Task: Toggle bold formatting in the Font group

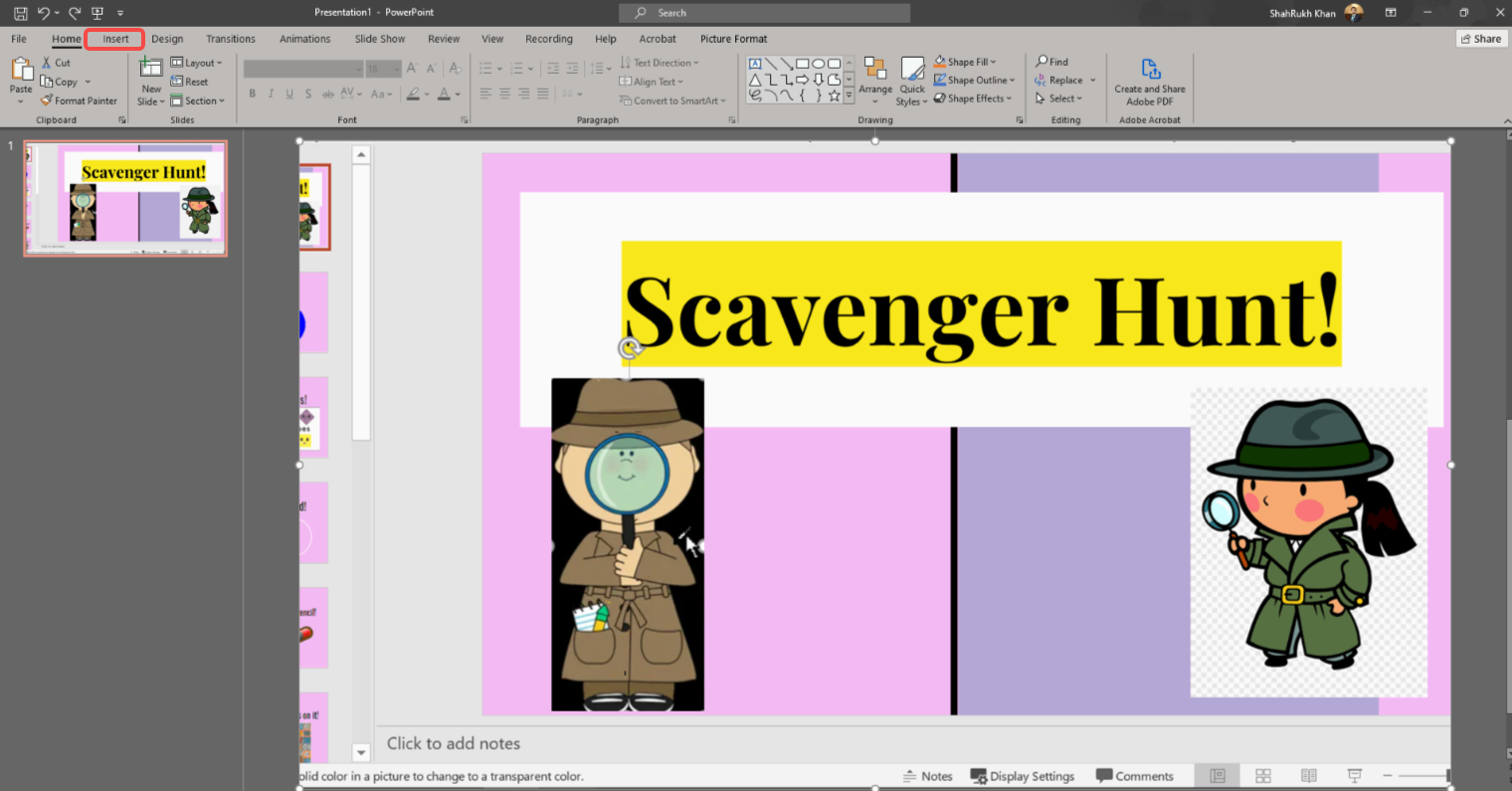Action: click(253, 94)
